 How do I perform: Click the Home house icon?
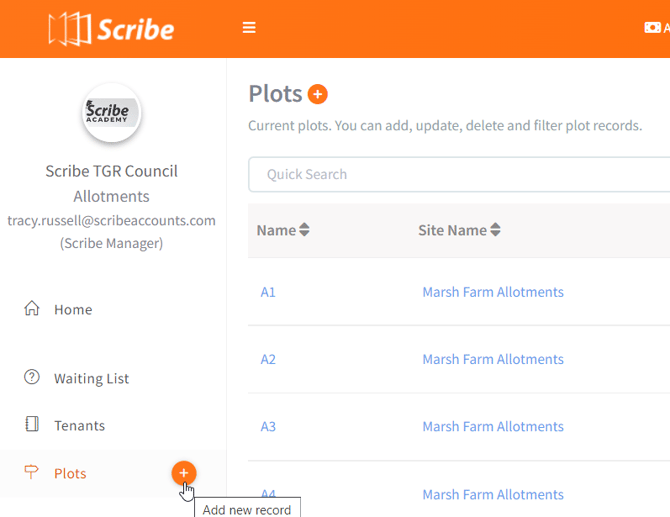coord(32,309)
